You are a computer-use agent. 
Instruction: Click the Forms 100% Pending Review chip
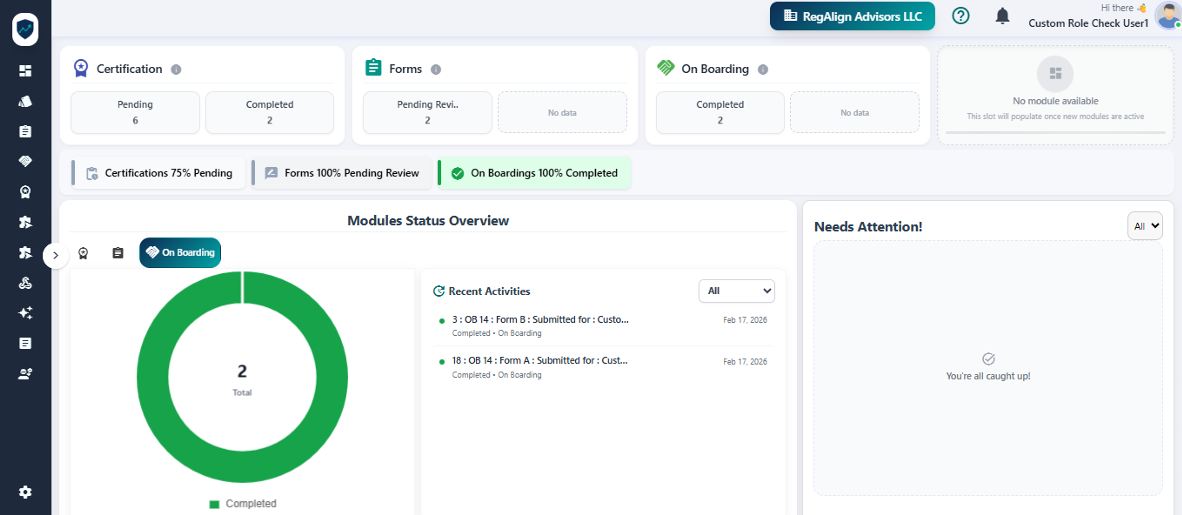pos(341,173)
